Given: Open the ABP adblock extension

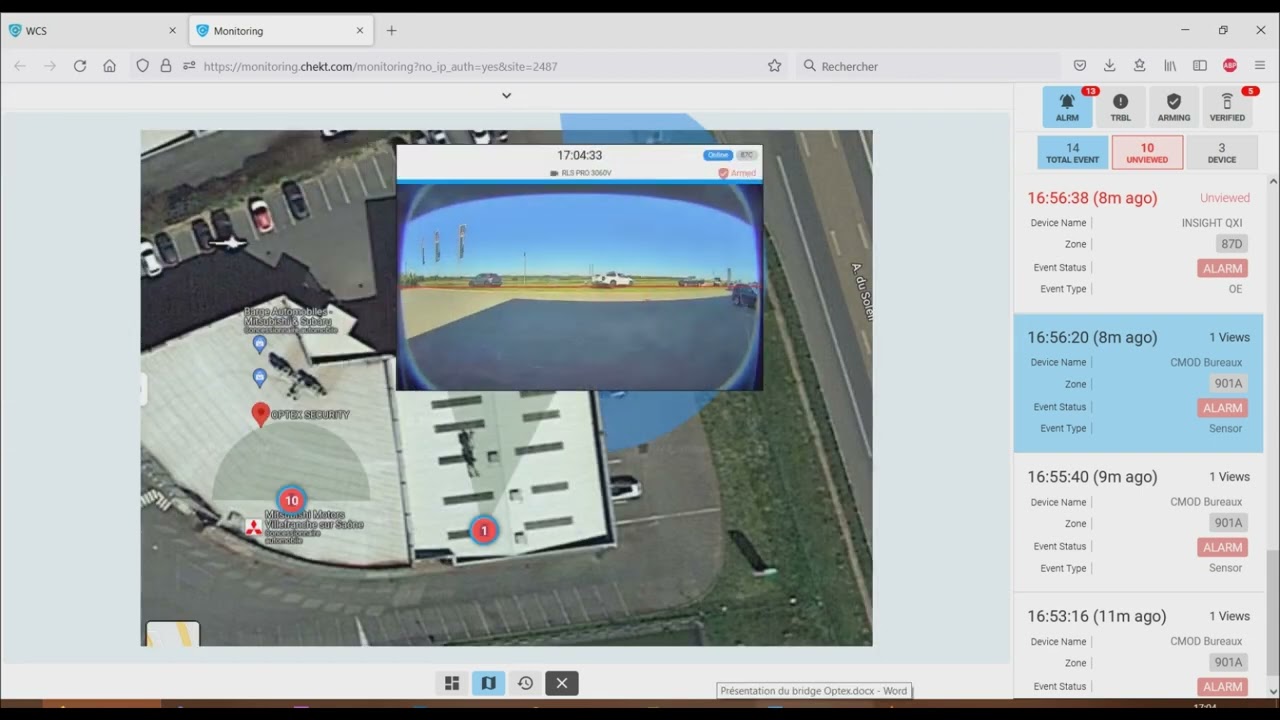Looking at the screenshot, I should click(1230, 66).
